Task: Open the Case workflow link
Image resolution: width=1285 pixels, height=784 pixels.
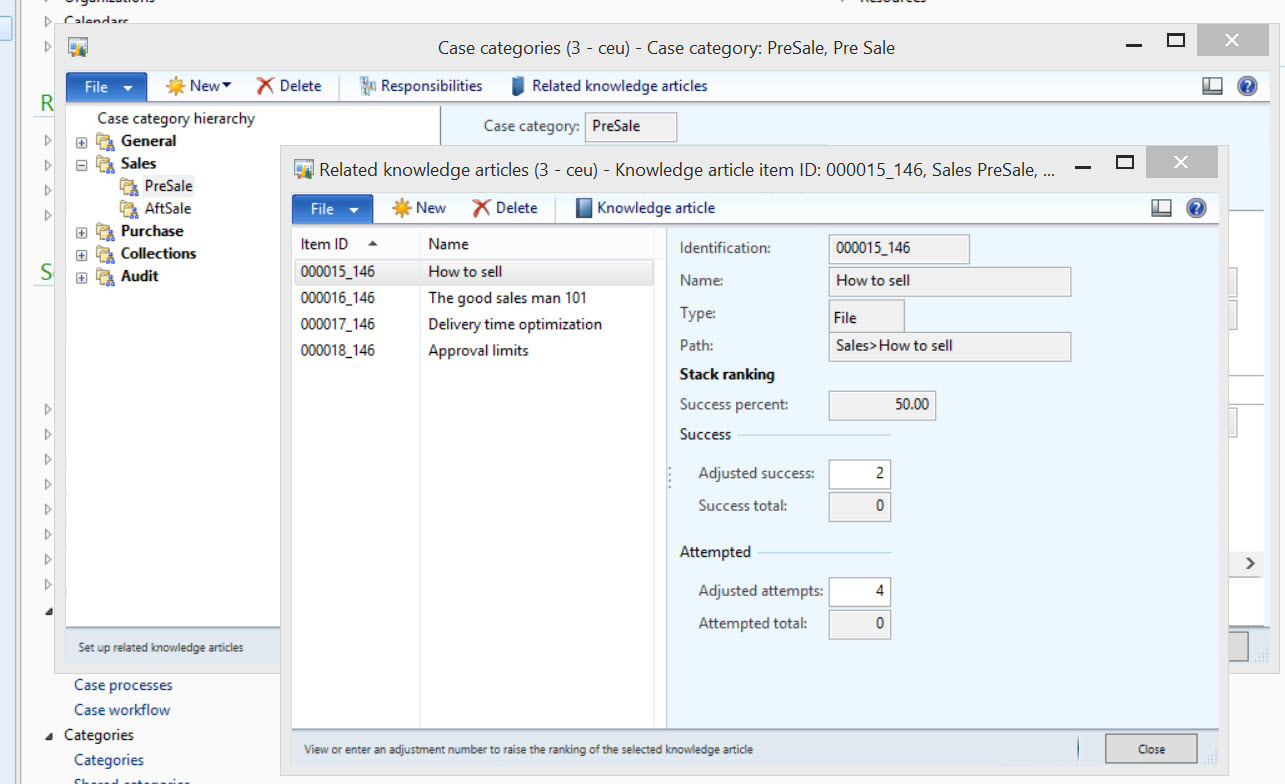Action: point(122,710)
